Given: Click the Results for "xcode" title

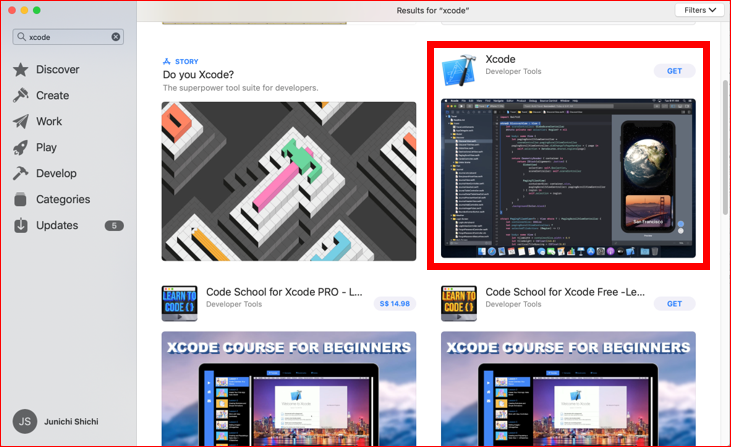Looking at the screenshot, I should pos(433,10).
